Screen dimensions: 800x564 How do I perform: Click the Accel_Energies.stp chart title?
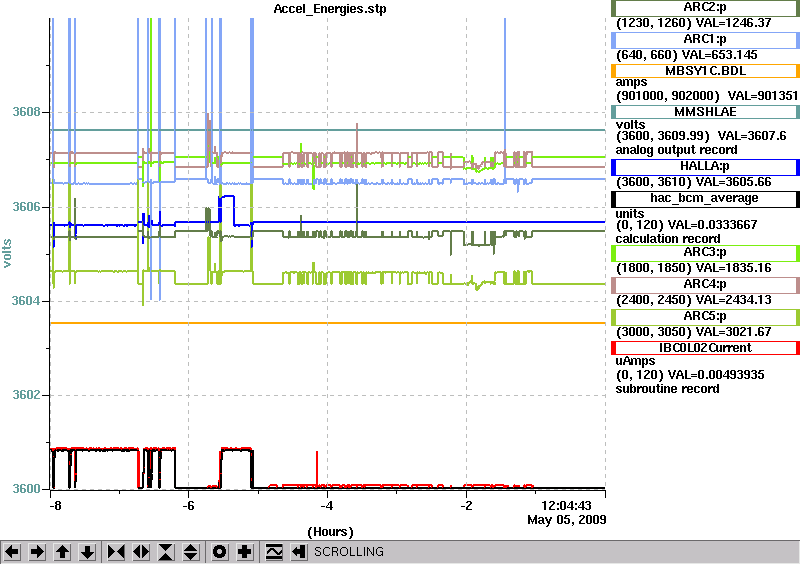click(x=330, y=9)
